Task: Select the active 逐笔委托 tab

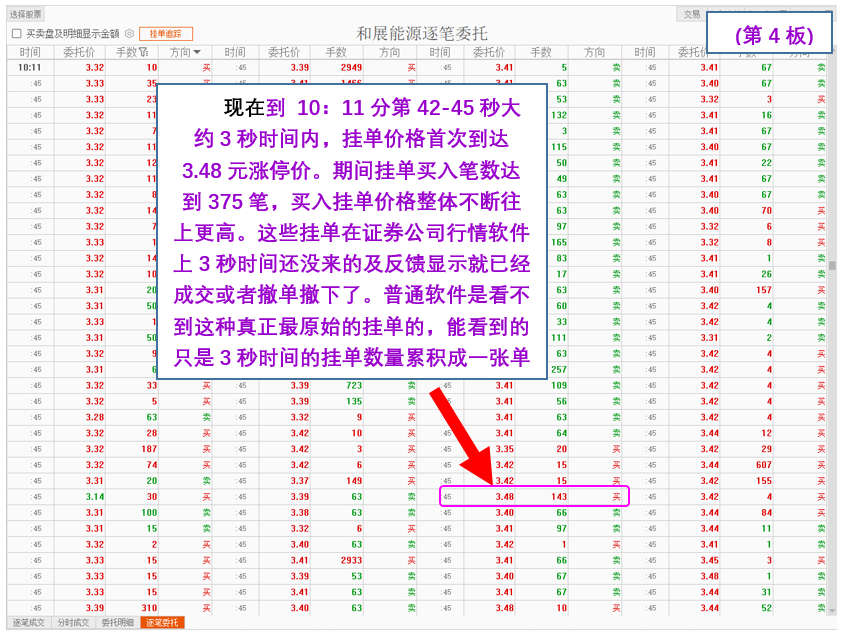Action: pyautogui.click(x=163, y=623)
